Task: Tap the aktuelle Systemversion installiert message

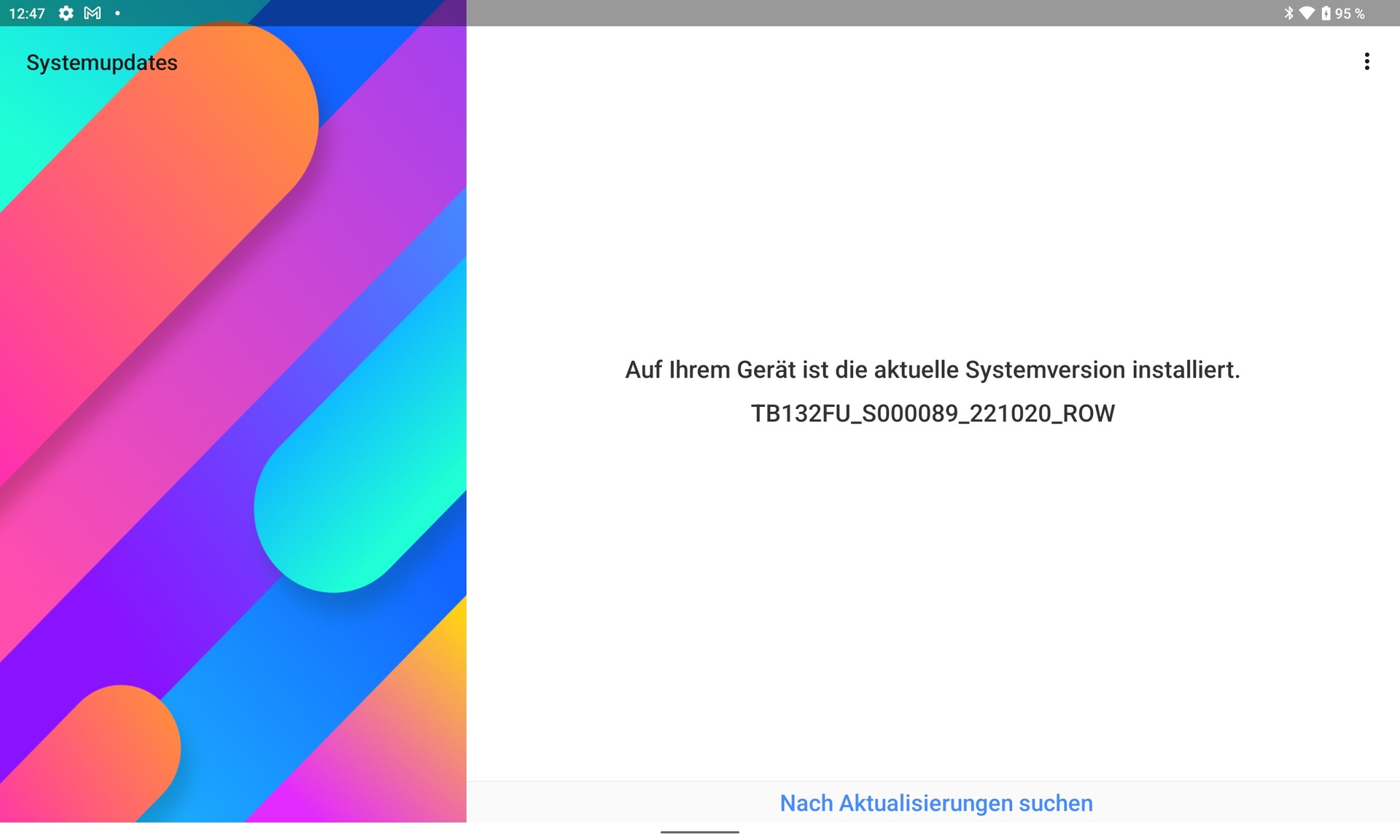Action: 933,370
